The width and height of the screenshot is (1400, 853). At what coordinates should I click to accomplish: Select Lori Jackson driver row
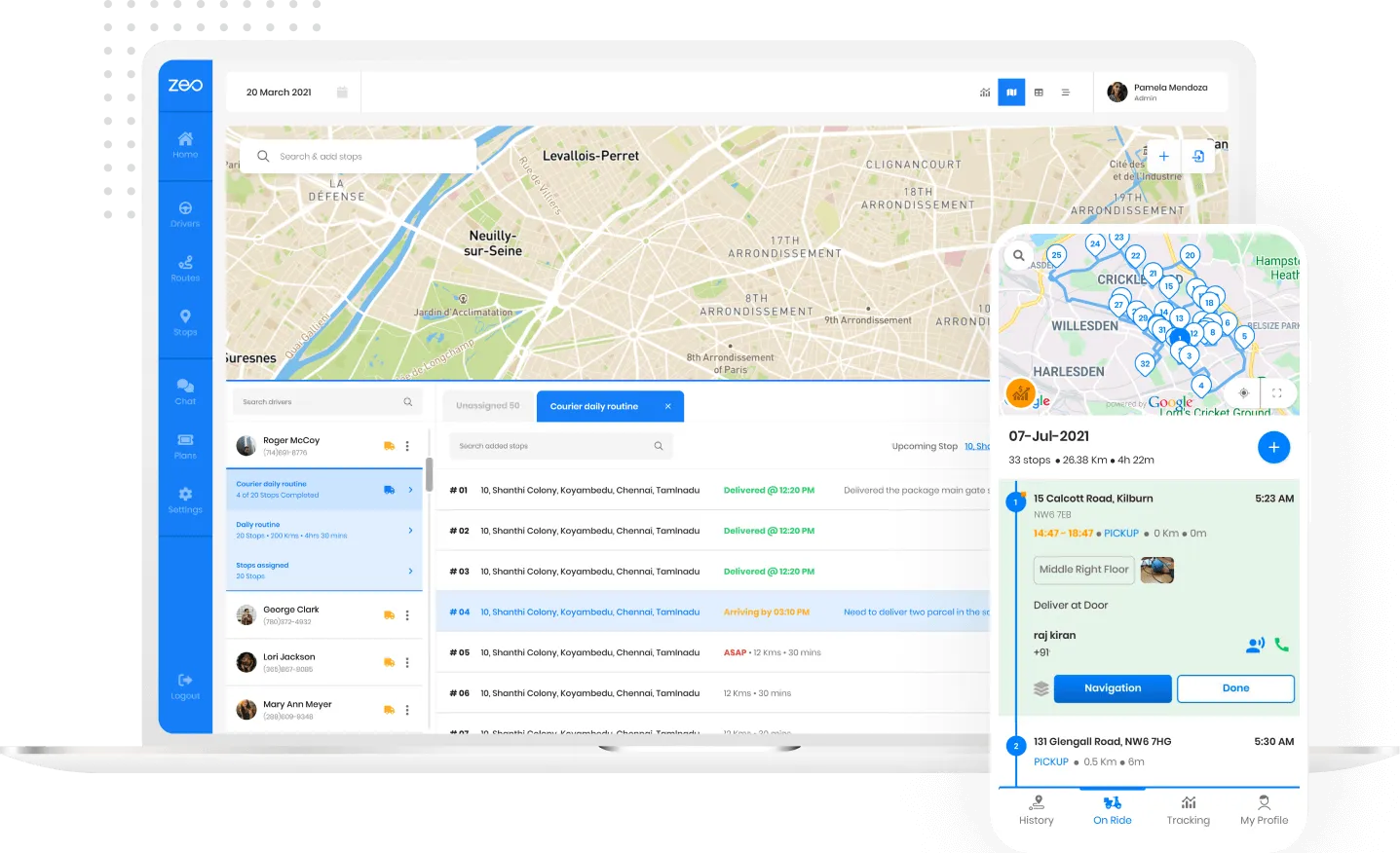click(x=324, y=662)
